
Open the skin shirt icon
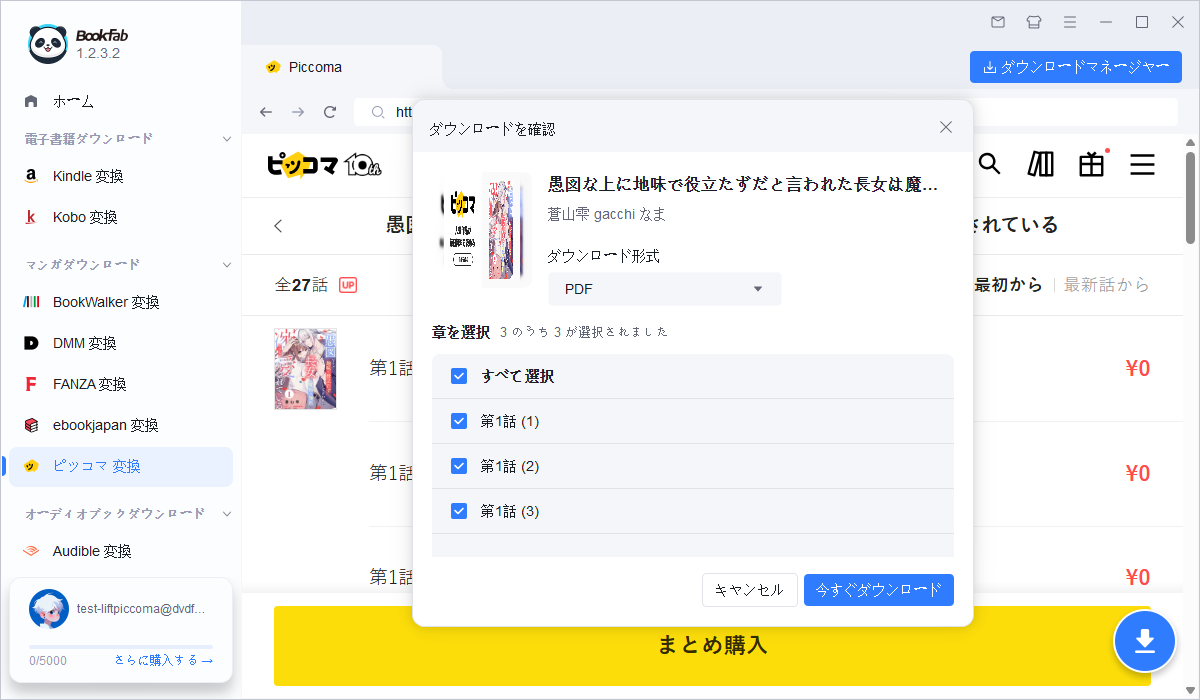pyautogui.click(x=1034, y=22)
